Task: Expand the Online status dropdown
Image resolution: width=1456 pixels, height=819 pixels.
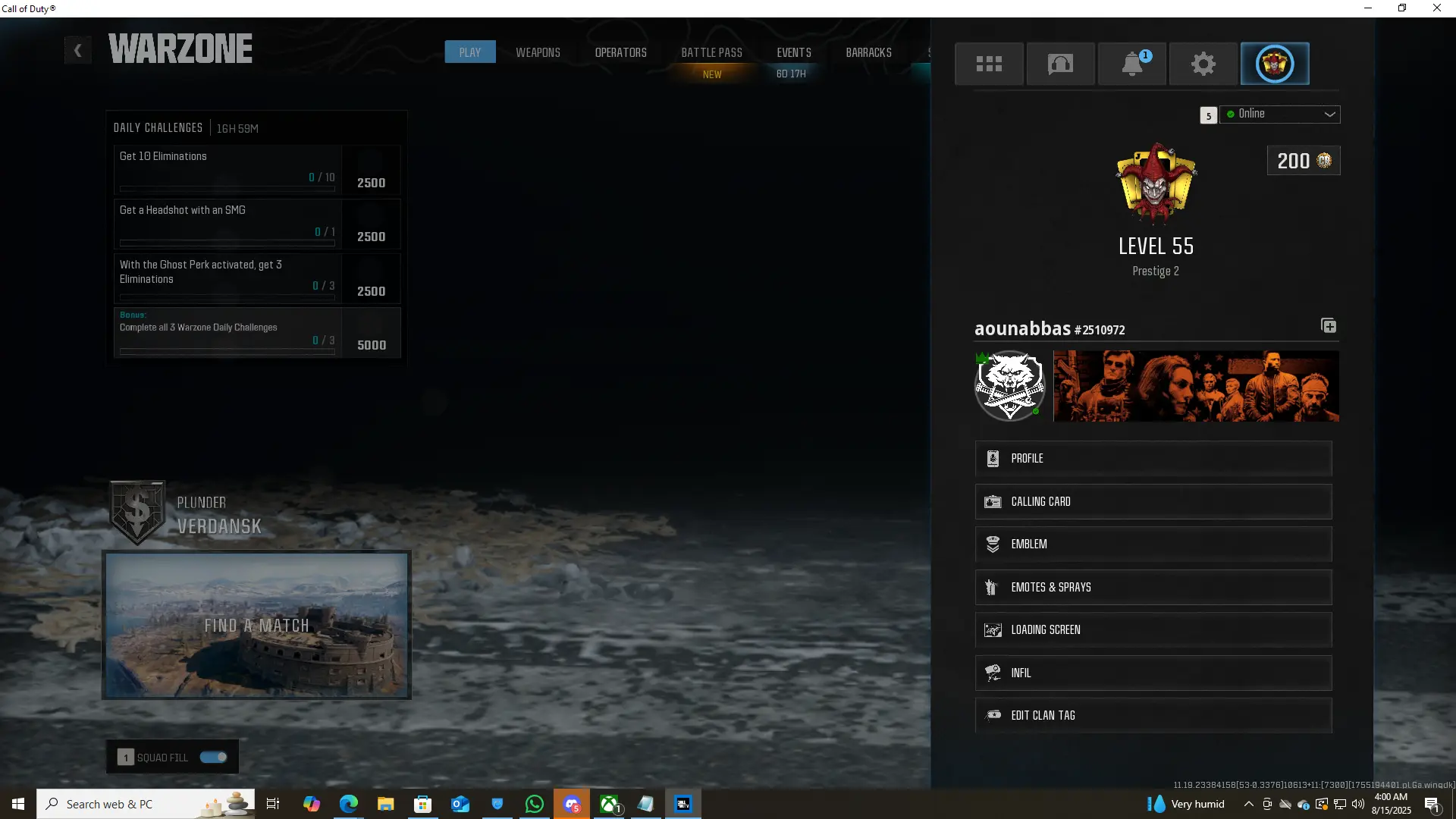Action: coord(1280,114)
